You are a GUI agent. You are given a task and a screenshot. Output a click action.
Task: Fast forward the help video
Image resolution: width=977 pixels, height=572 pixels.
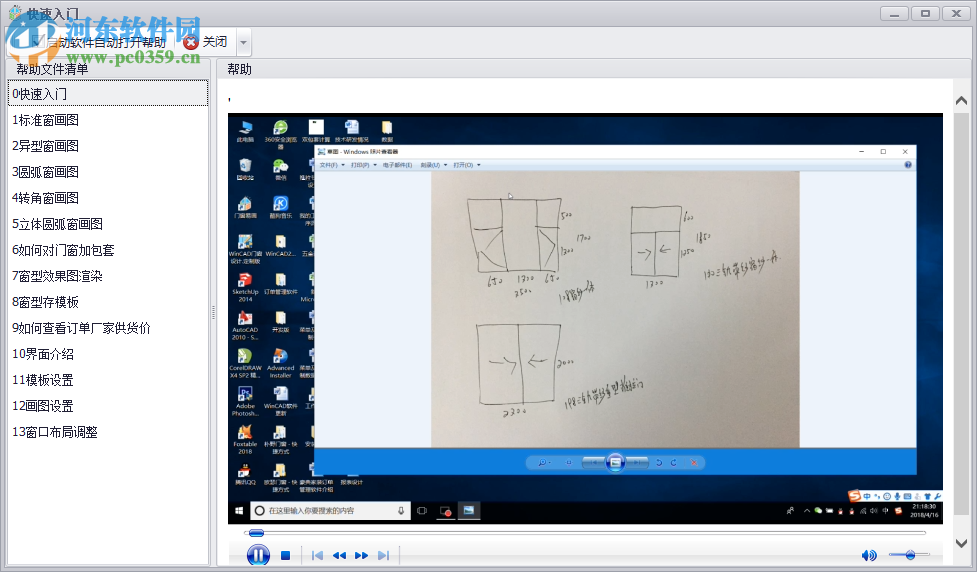click(361, 555)
